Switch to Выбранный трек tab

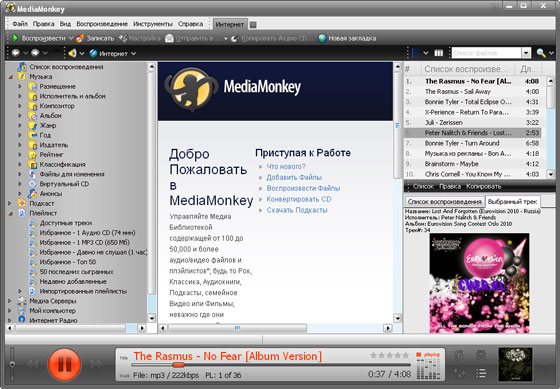click(x=512, y=201)
